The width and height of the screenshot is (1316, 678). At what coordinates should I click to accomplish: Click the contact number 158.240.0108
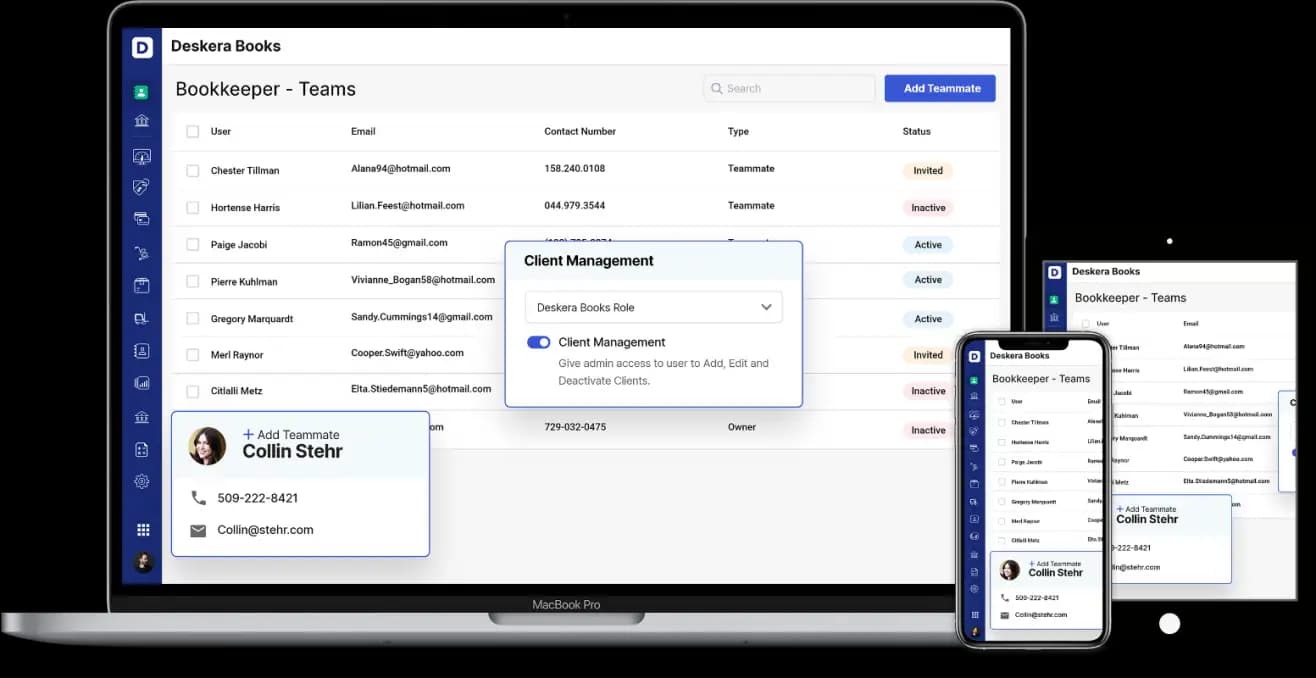pos(574,169)
